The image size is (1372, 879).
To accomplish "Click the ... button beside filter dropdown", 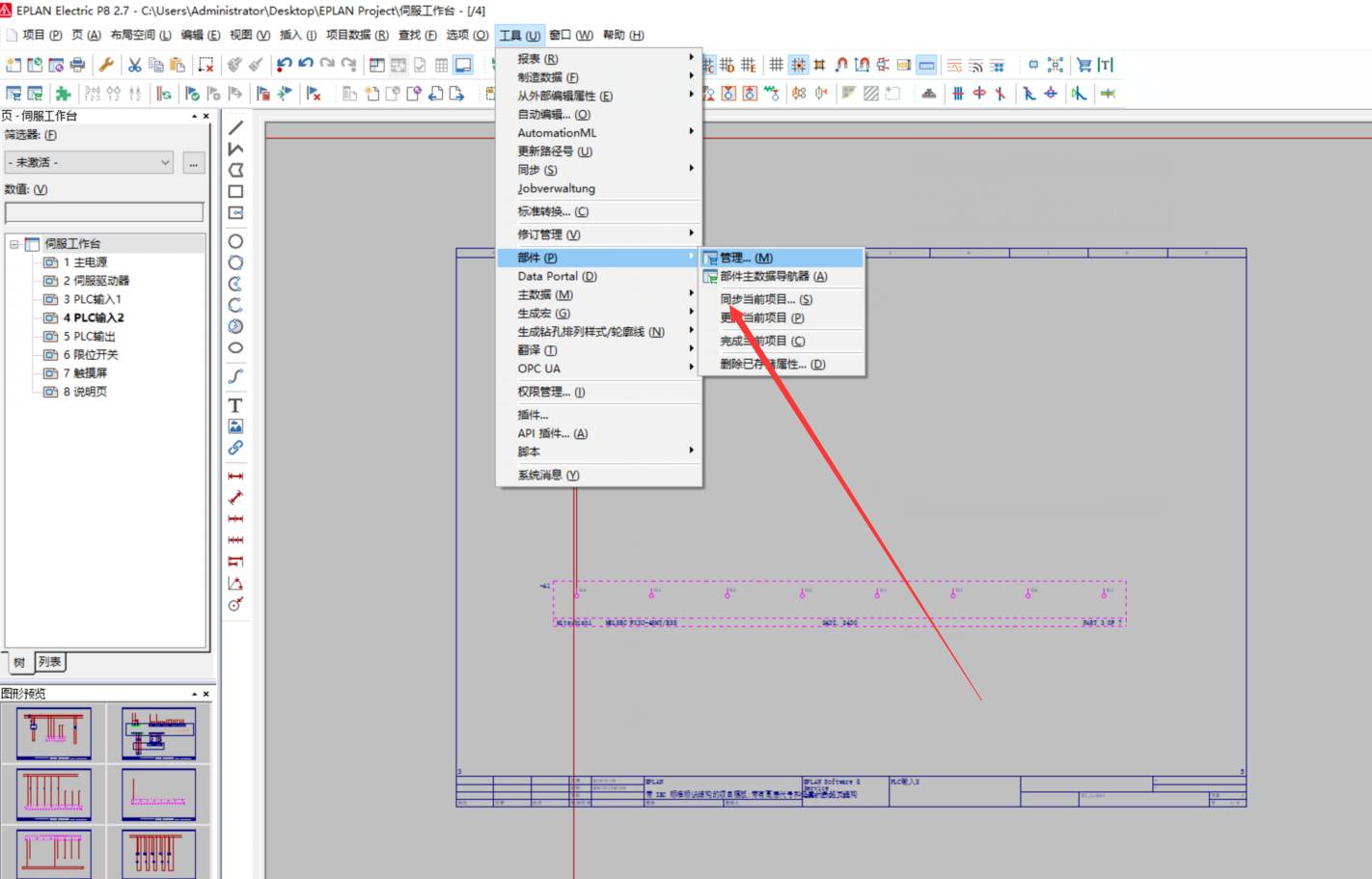I will (x=193, y=162).
